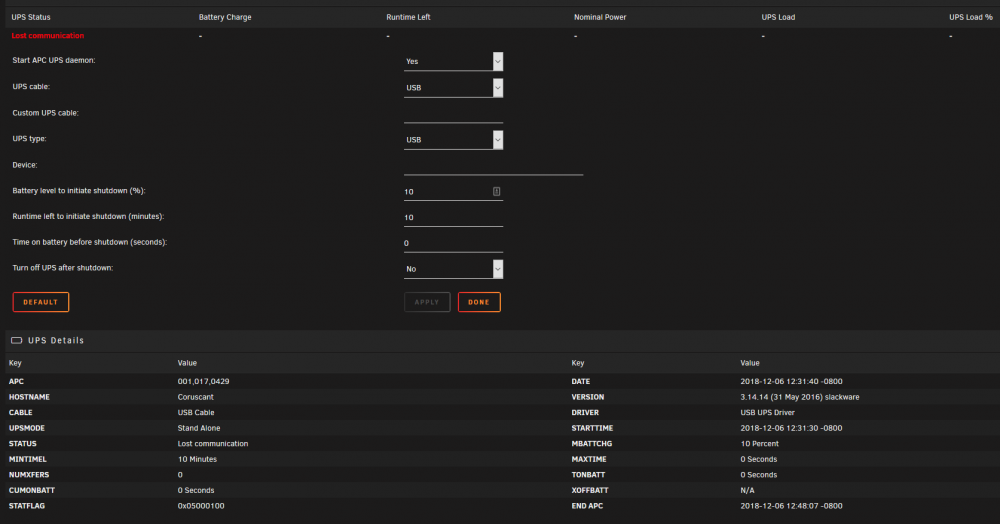Open the Start APC UPS daemon dropdown
This screenshot has height=524, width=1000.
point(453,62)
